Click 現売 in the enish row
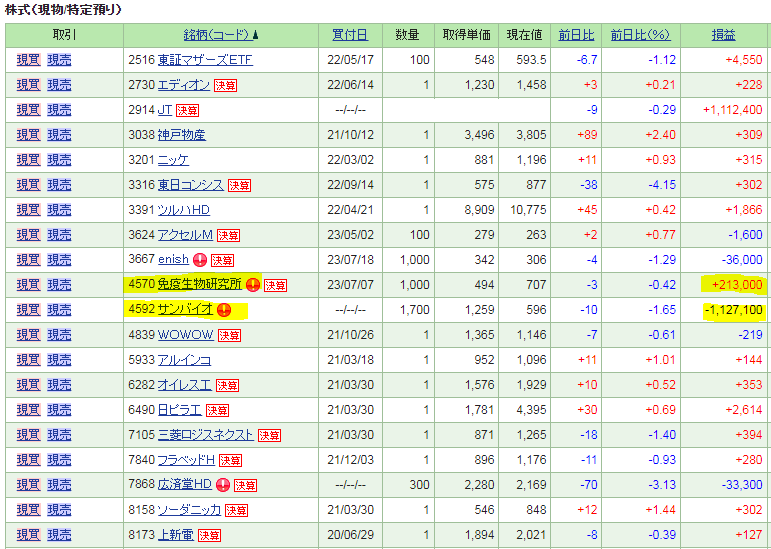This screenshot has height=549, width=771. click(x=59, y=260)
